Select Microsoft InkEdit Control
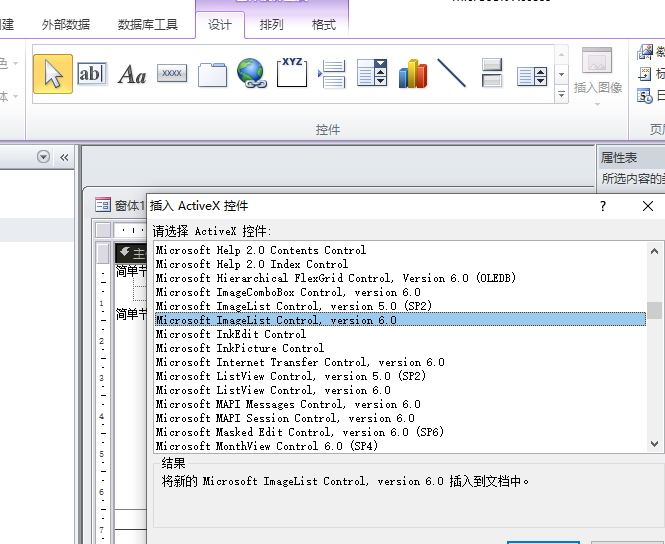 tap(230, 334)
